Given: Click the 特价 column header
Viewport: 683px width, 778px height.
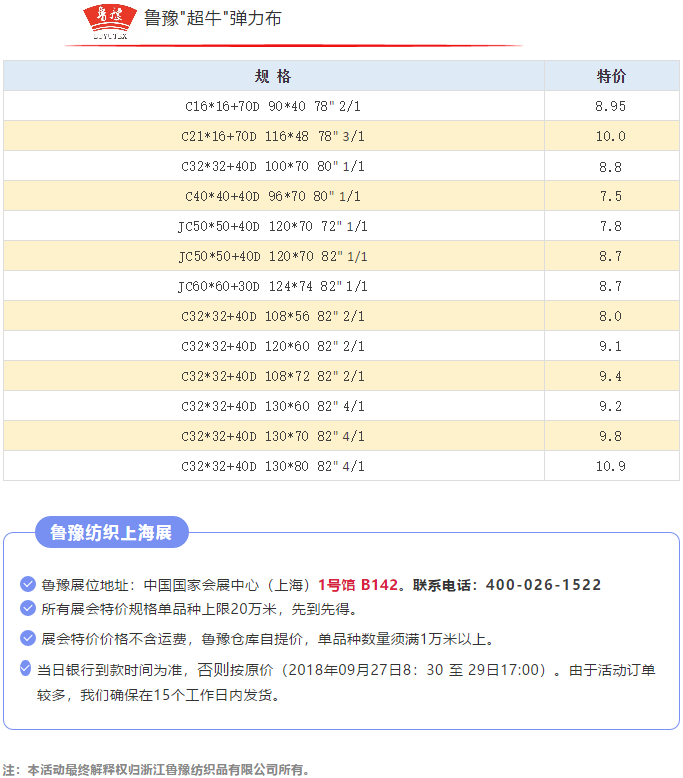Looking at the screenshot, I should click(611, 76).
